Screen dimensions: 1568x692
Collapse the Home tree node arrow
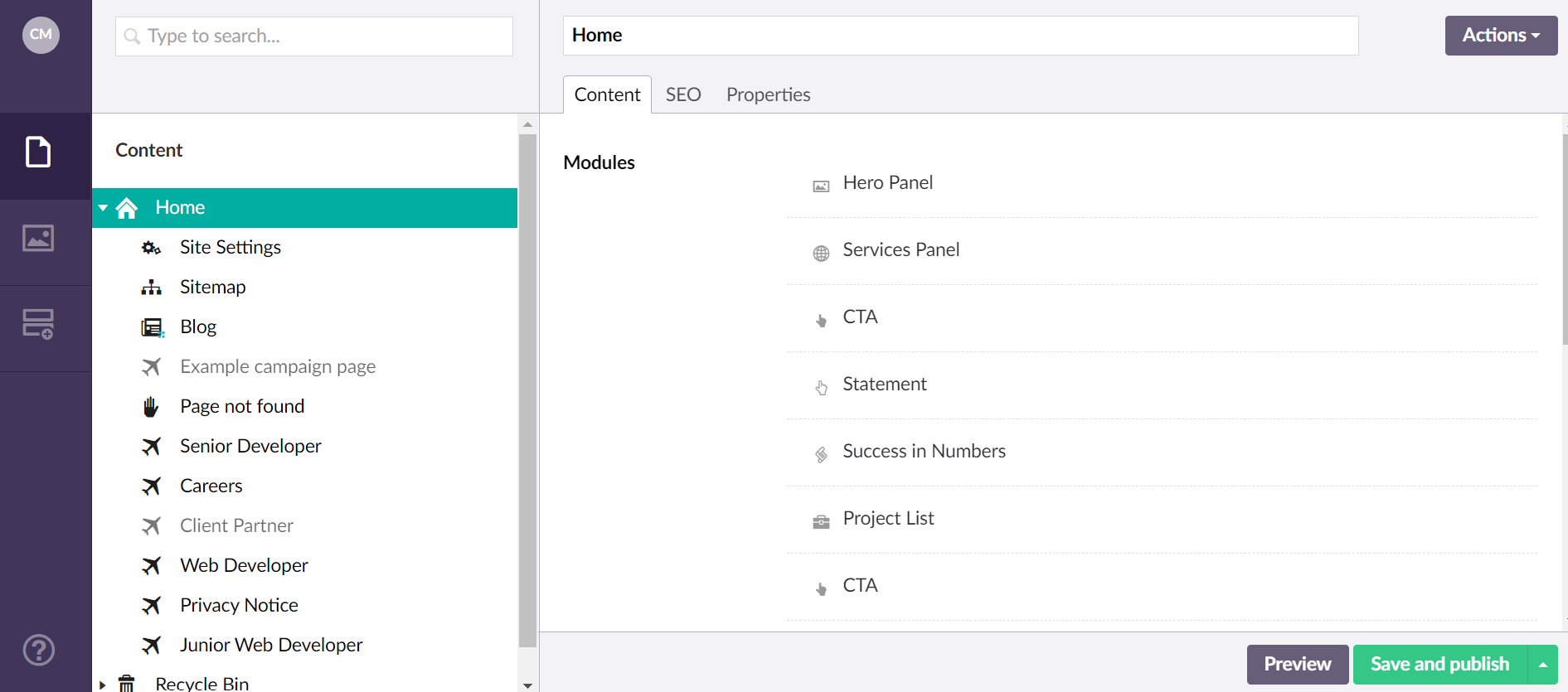tap(103, 208)
